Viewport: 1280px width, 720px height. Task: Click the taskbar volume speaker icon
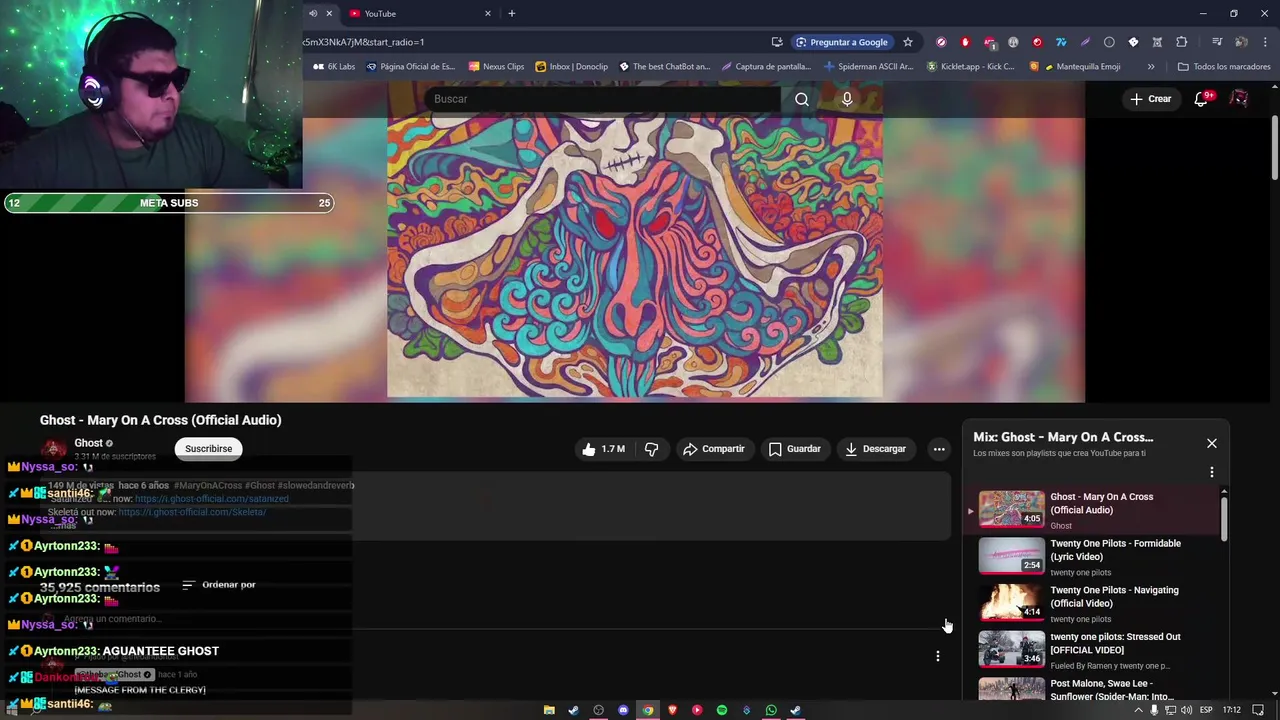[1186, 710]
